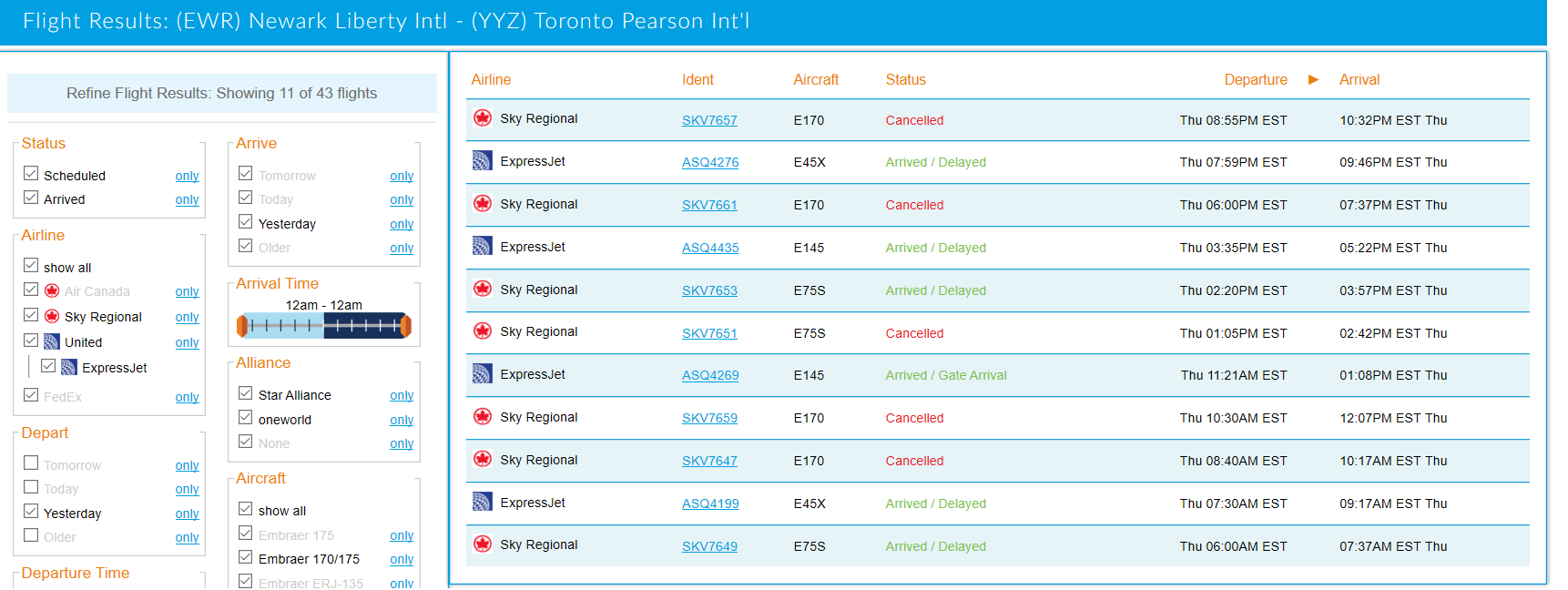Uncheck Embraer 170/175 aircraft filter
Image resolution: width=1568 pixels, height=590 pixels.
click(246, 557)
